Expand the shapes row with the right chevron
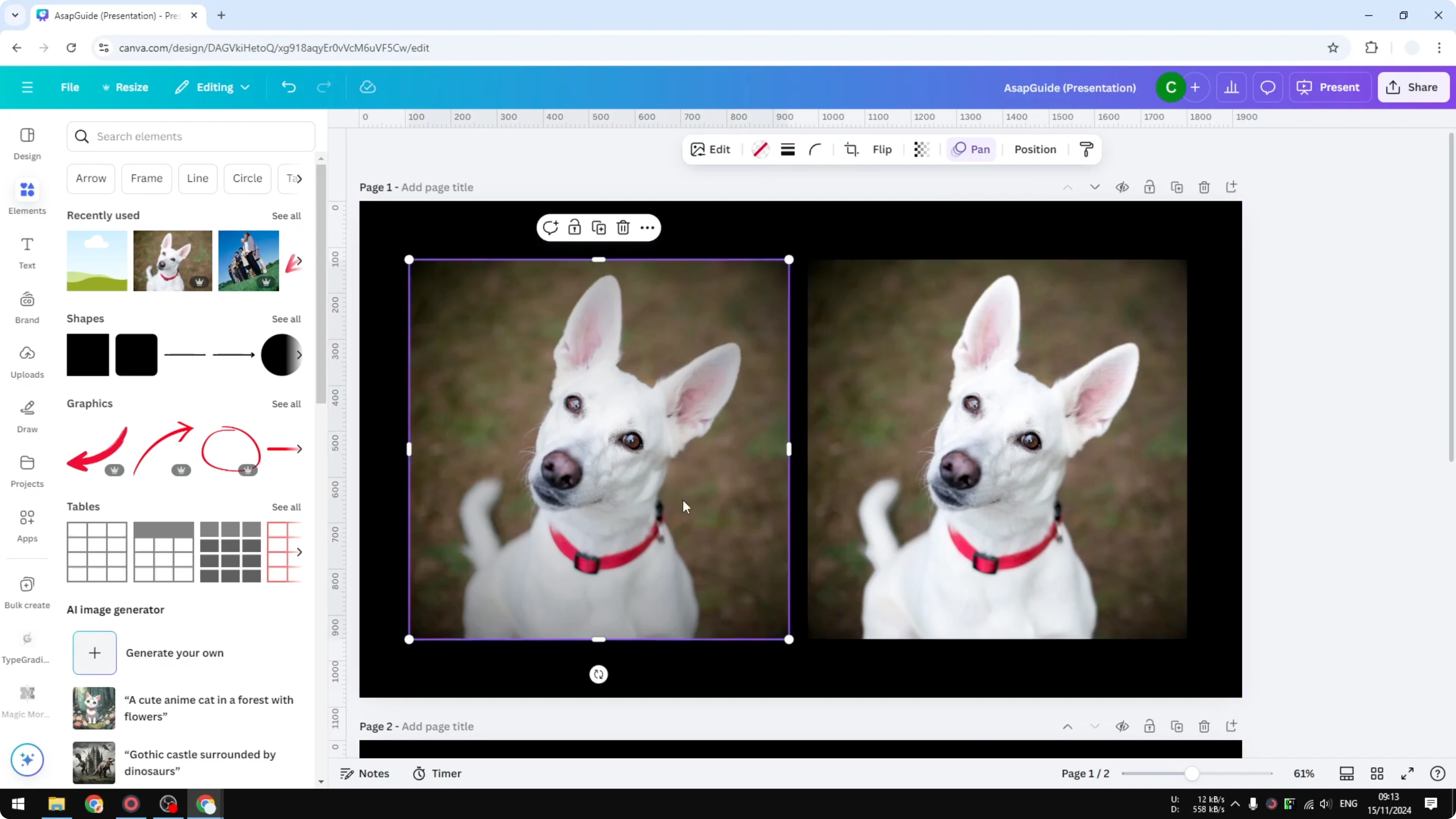Screen dimensions: 1456x819 (x=300, y=355)
